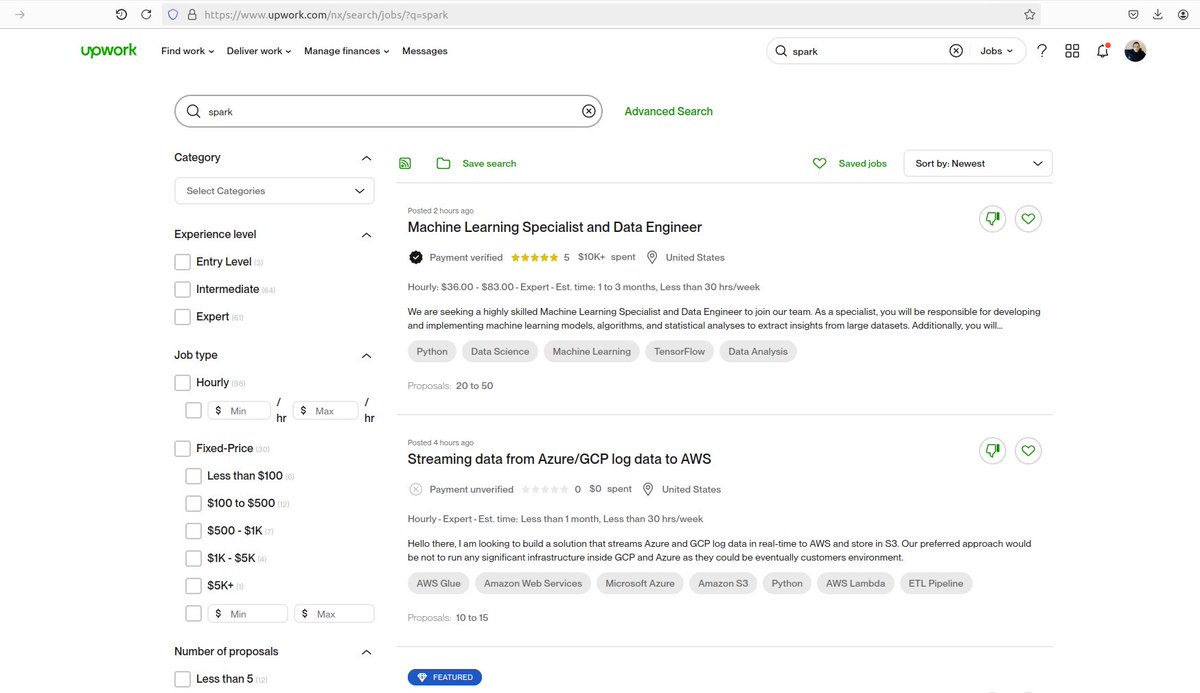Open the Find work menu
This screenshot has height=693, width=1200.
(188, 51)
